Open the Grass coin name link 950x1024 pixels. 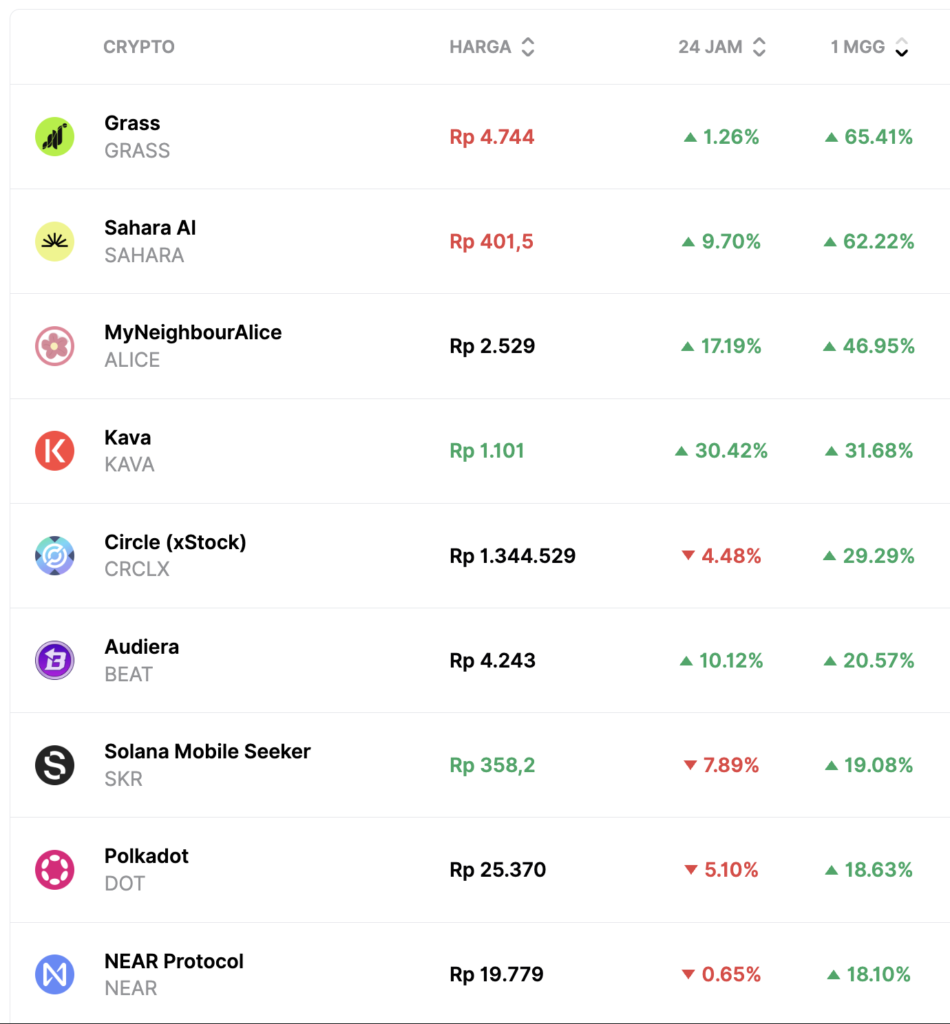point(132,123)
